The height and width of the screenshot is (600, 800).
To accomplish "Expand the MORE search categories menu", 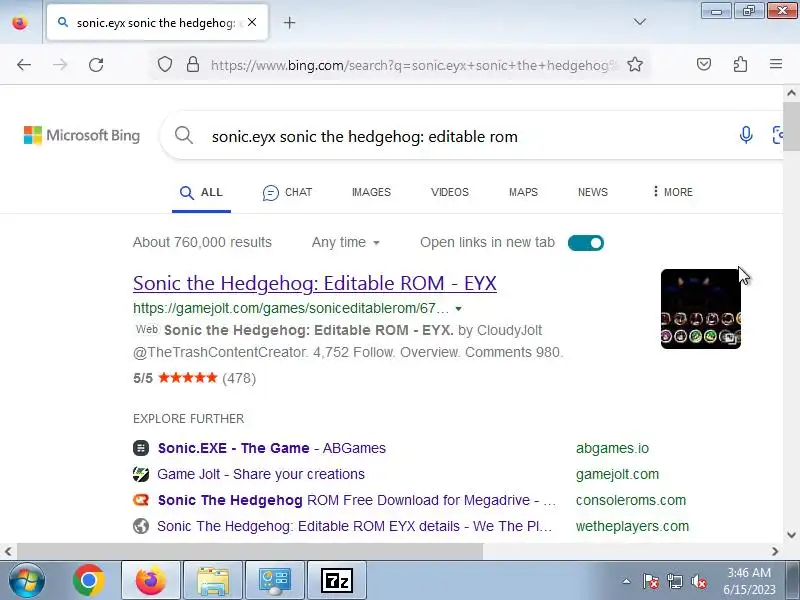I will [672, 192].
